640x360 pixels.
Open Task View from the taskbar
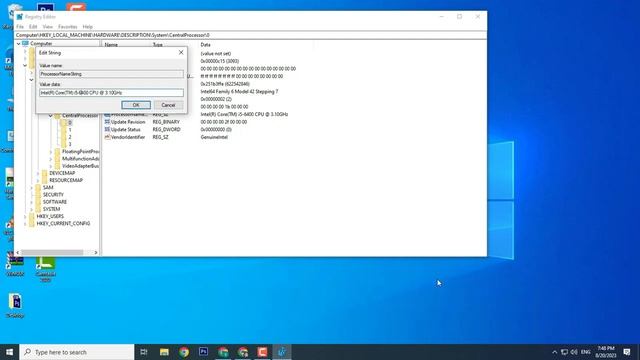coord(144,352)
